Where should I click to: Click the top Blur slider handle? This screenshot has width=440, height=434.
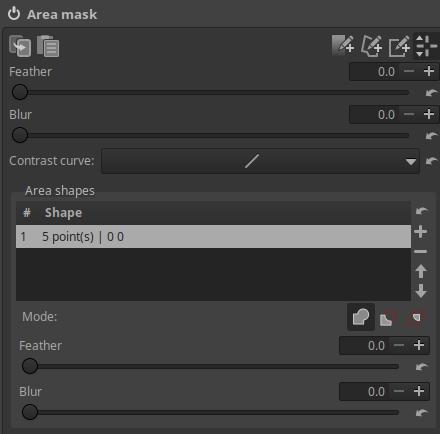tap(20, 135)
